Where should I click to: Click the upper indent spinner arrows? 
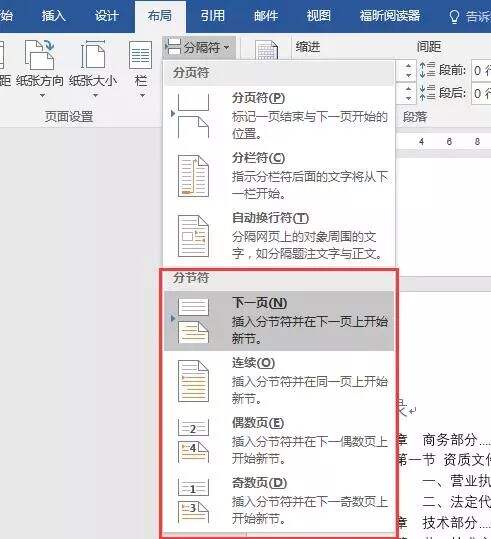point(408,70)
